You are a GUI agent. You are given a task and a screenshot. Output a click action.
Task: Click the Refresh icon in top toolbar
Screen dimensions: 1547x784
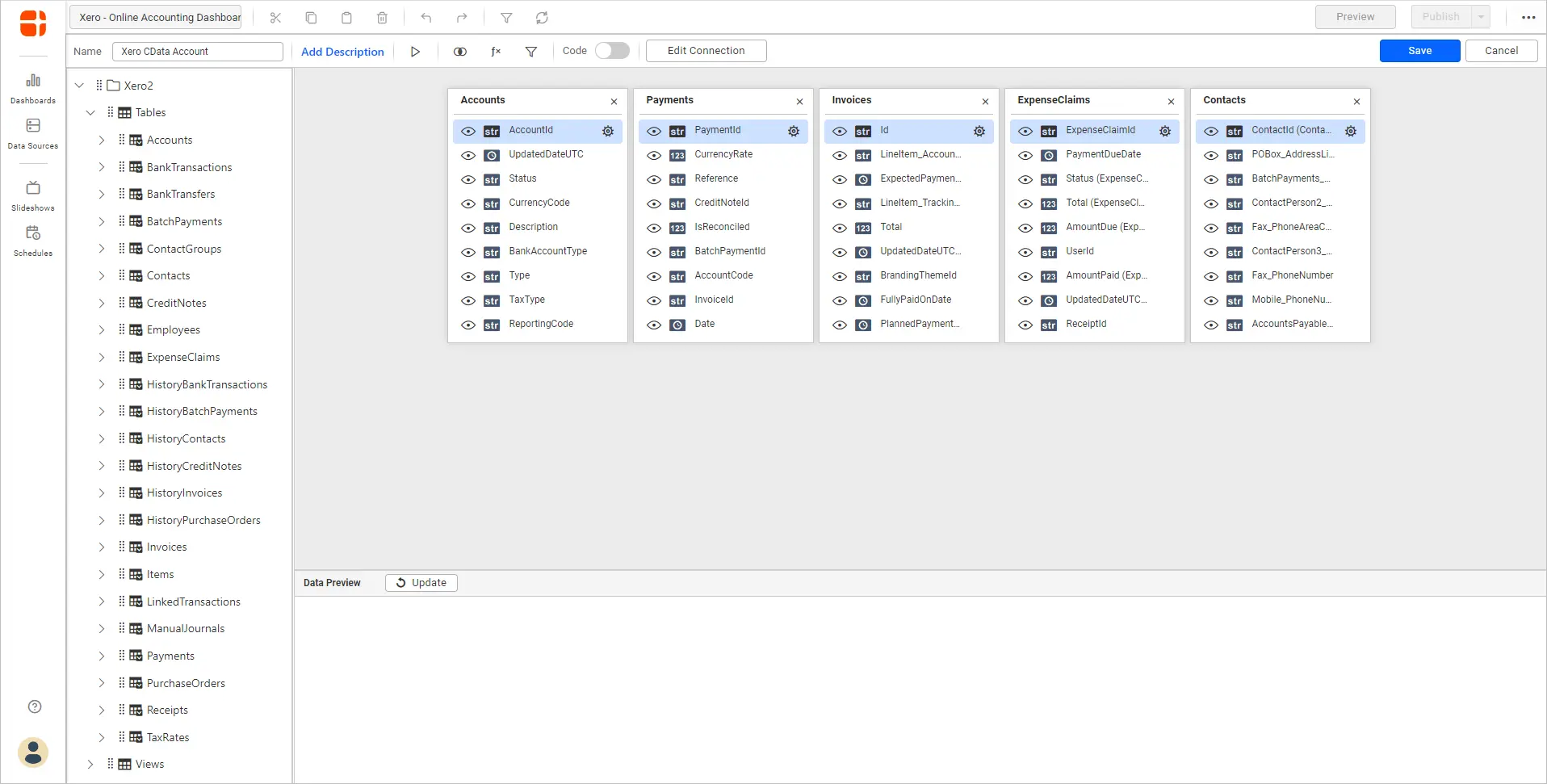(542, 17)
